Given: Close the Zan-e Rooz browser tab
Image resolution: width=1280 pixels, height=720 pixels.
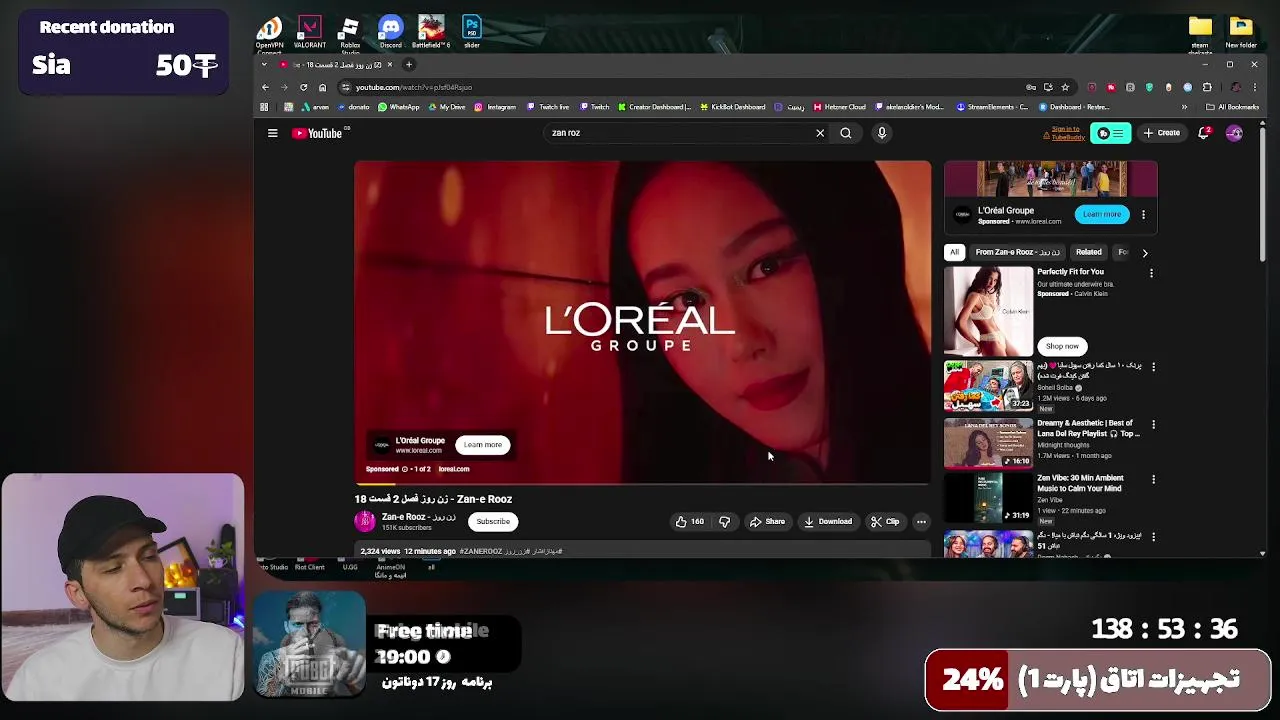Looking at the screenshot, I should [389, 64].
